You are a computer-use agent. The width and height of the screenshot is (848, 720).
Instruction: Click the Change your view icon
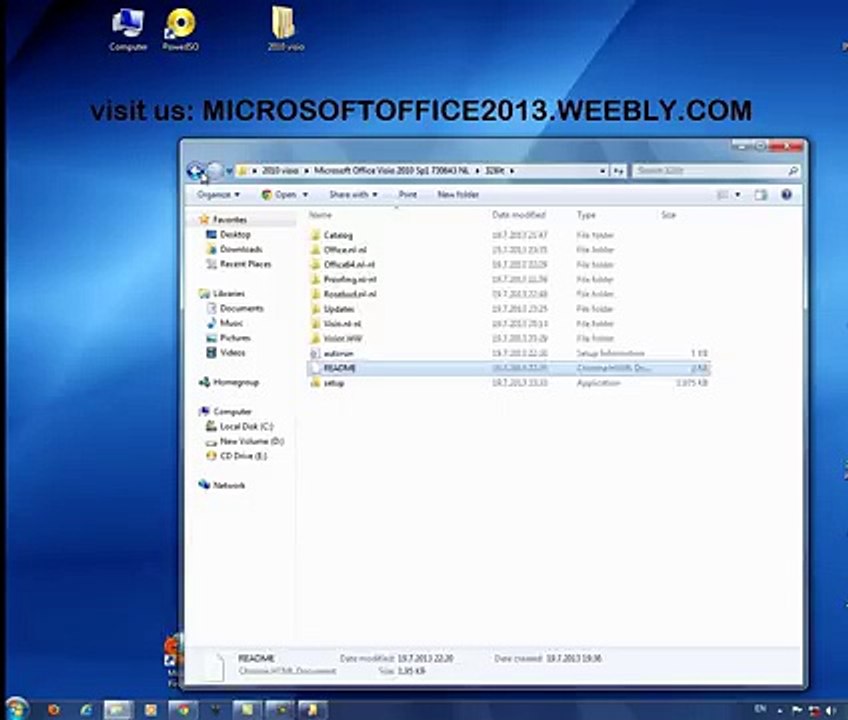pyautogui.click(x=722, y=195)
